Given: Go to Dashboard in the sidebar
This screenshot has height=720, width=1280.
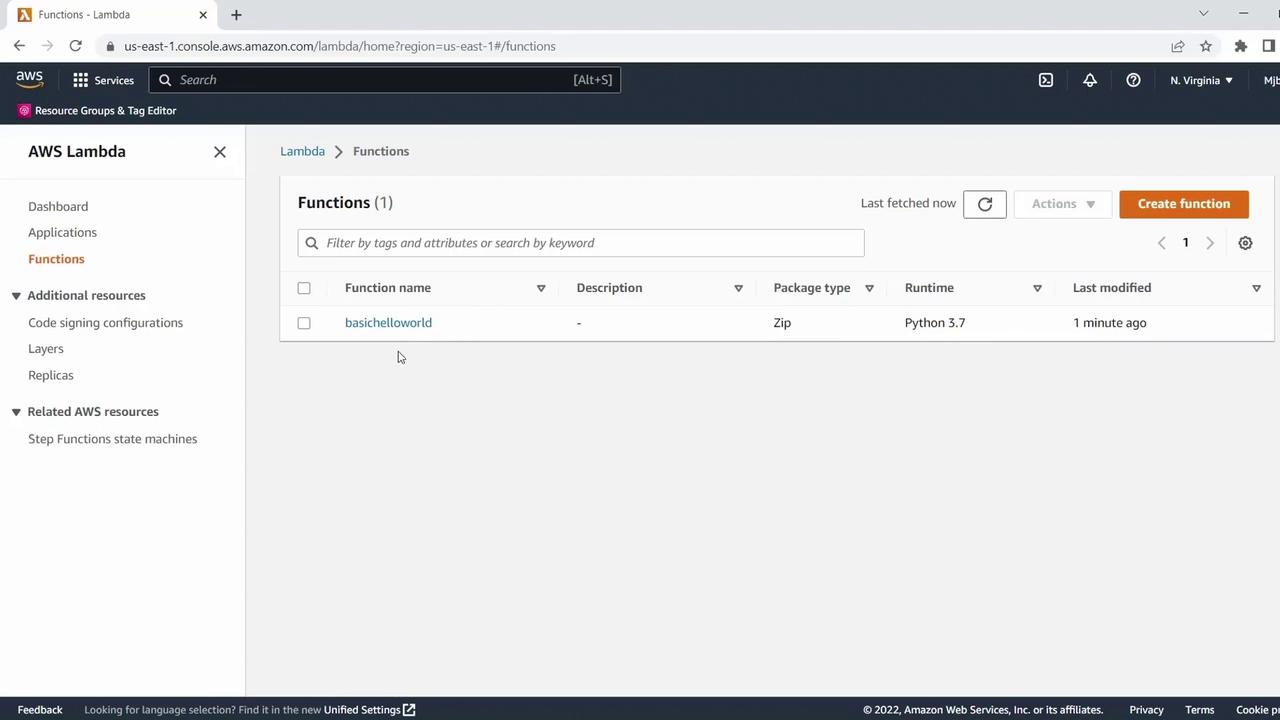Looking at the screenshot, I should coord(58,206).
